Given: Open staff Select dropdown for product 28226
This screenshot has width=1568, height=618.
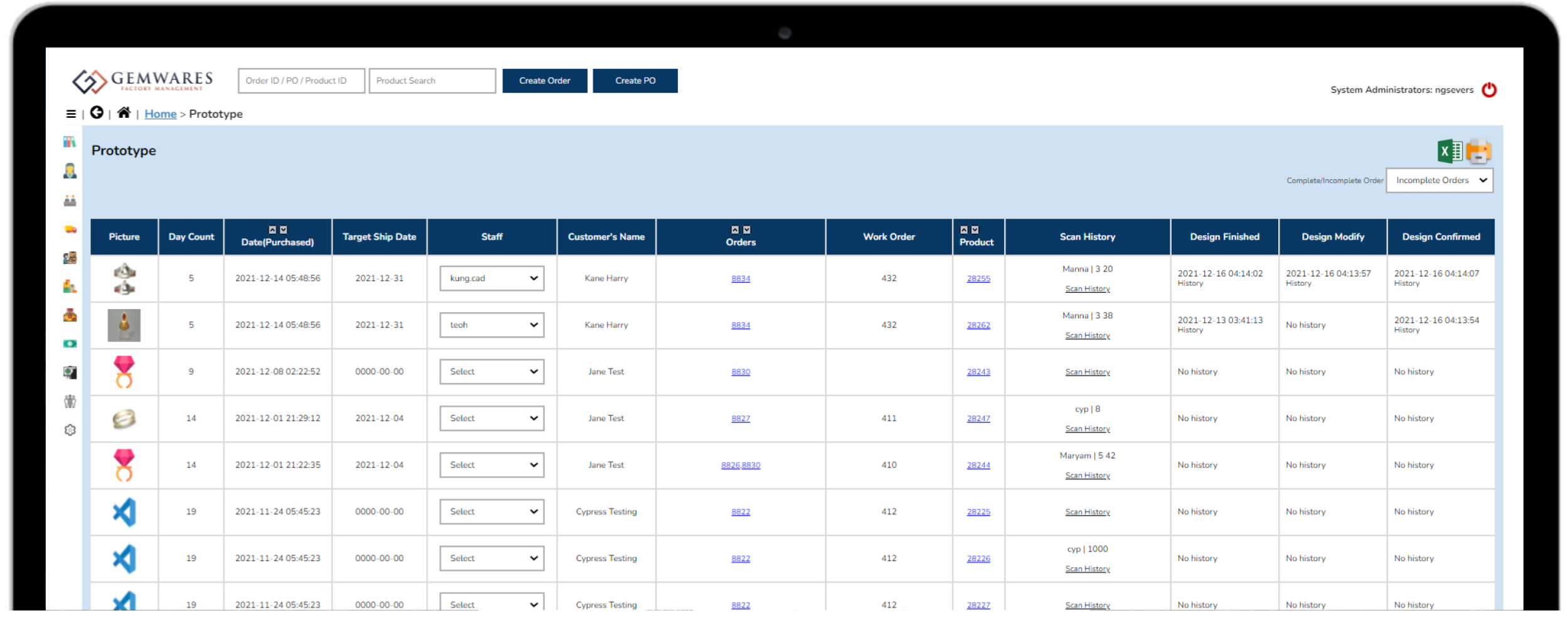Looking at the screenshot, I should (x=492, y=558).
